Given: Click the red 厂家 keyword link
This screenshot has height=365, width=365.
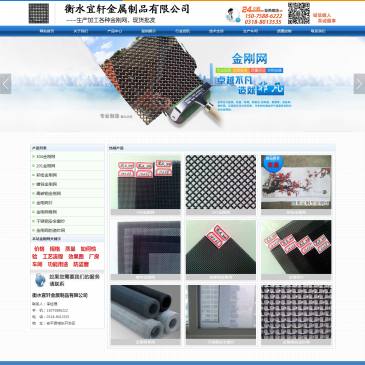Looking at the screenshot, I should coord(94,257).
